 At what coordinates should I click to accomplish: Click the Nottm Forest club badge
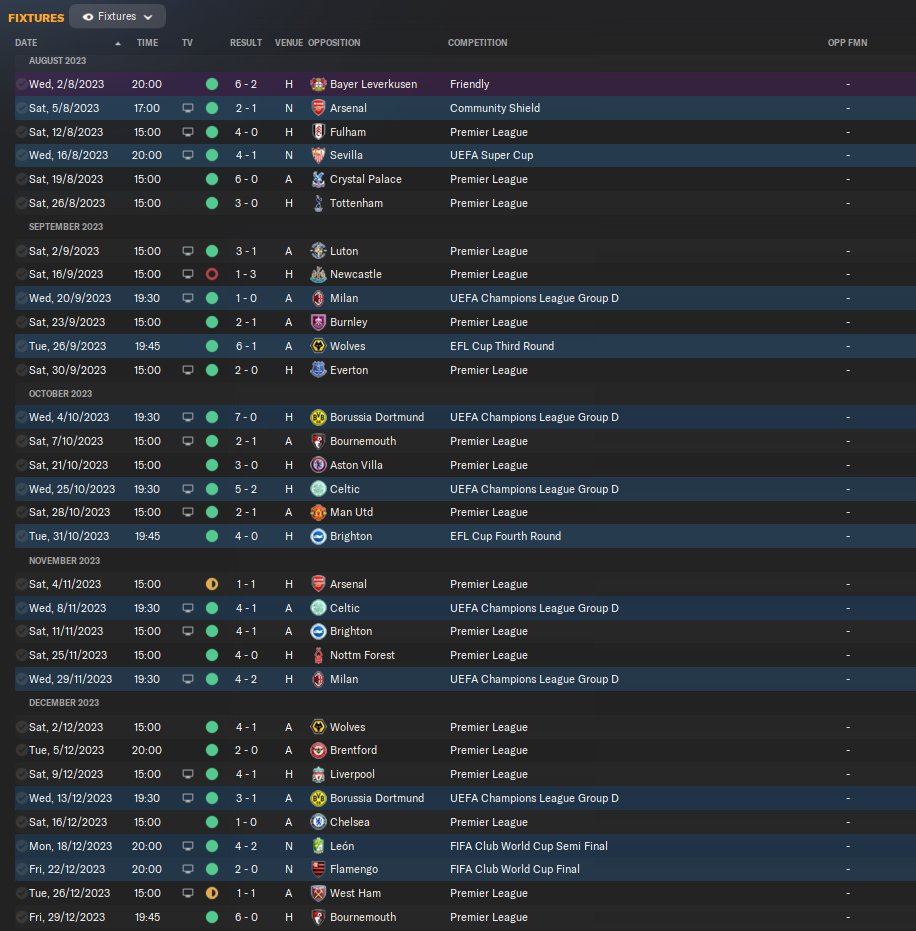pos(318,656)
